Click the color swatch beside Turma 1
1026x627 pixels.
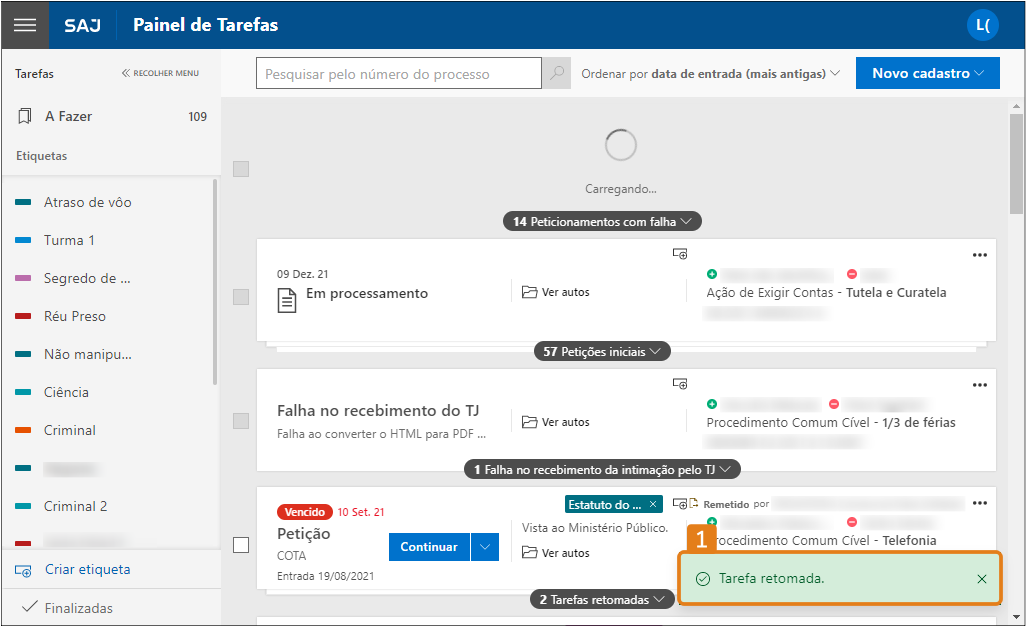click(22, 240)
